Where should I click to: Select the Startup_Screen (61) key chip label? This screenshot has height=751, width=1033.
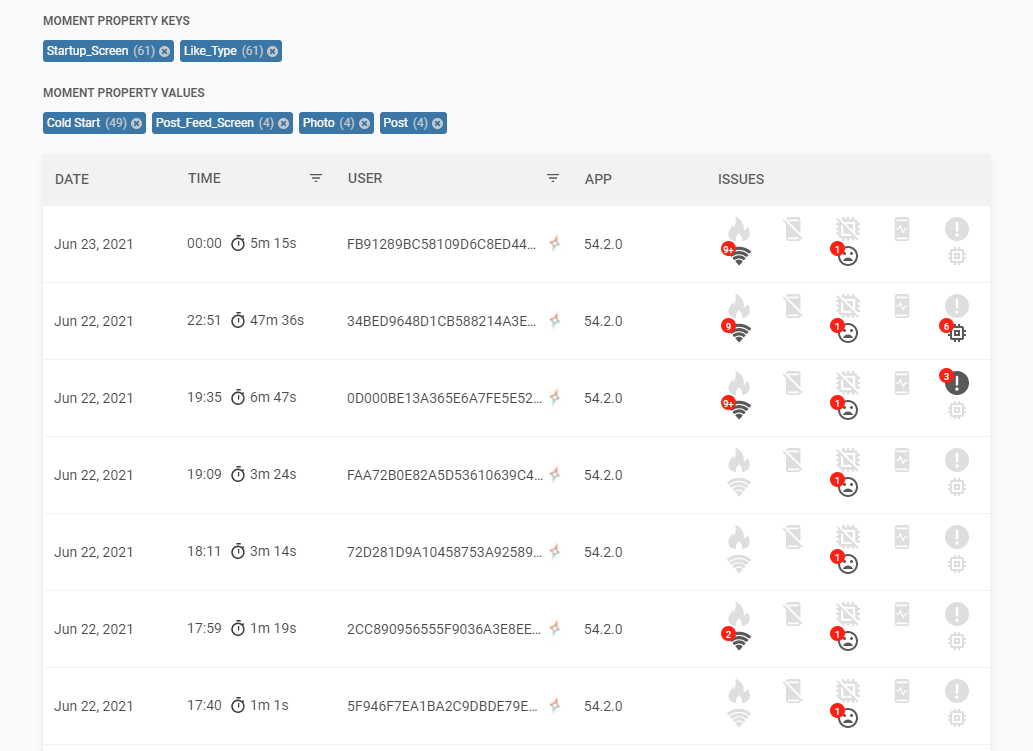click(100, 51)
